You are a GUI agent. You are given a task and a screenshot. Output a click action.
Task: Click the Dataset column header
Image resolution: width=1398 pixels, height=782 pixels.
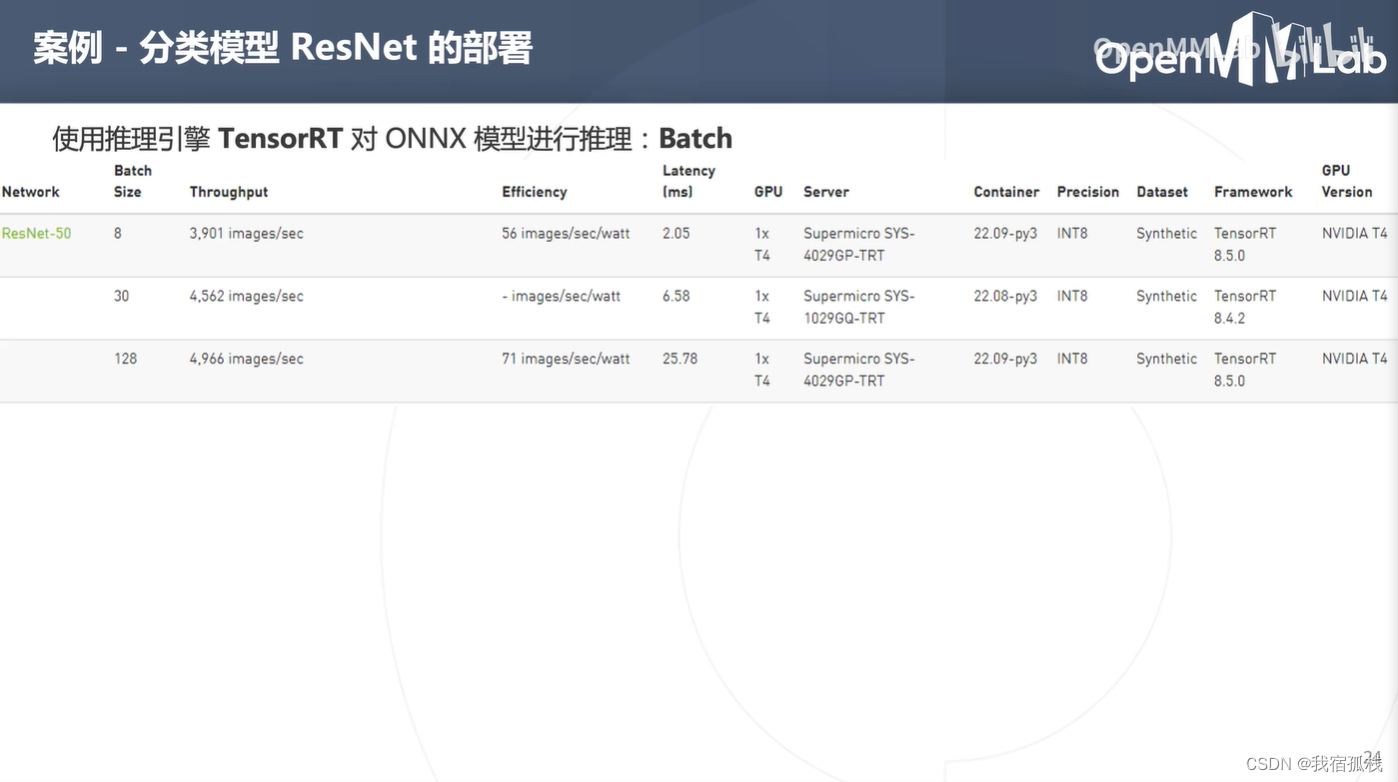(x=1162, y=192)
